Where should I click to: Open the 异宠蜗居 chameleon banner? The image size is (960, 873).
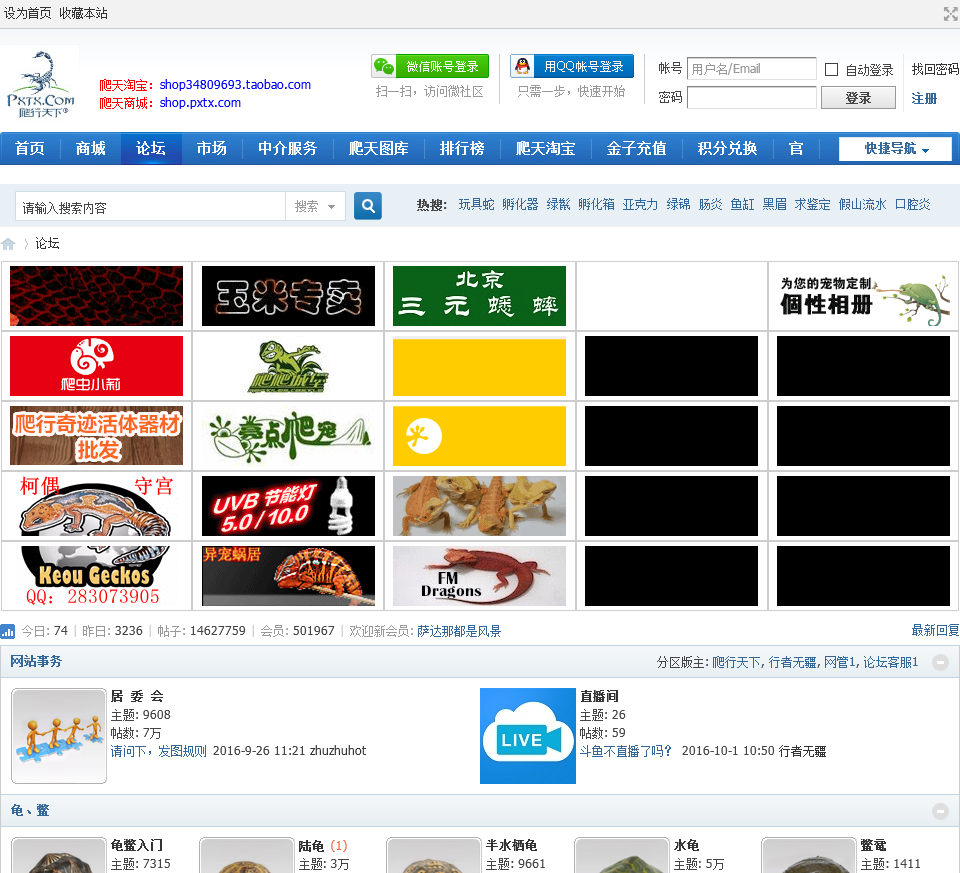pyautogui.click(x=288, y=575)
